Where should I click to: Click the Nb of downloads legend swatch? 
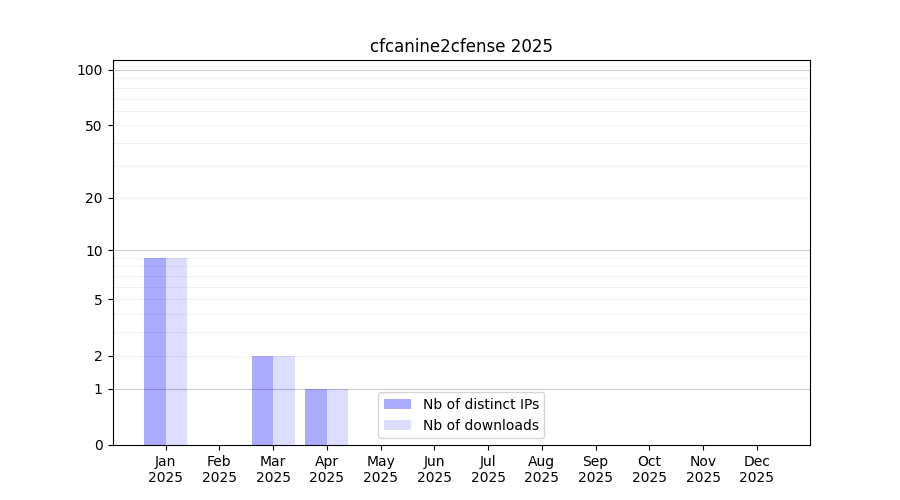(397, 425)
